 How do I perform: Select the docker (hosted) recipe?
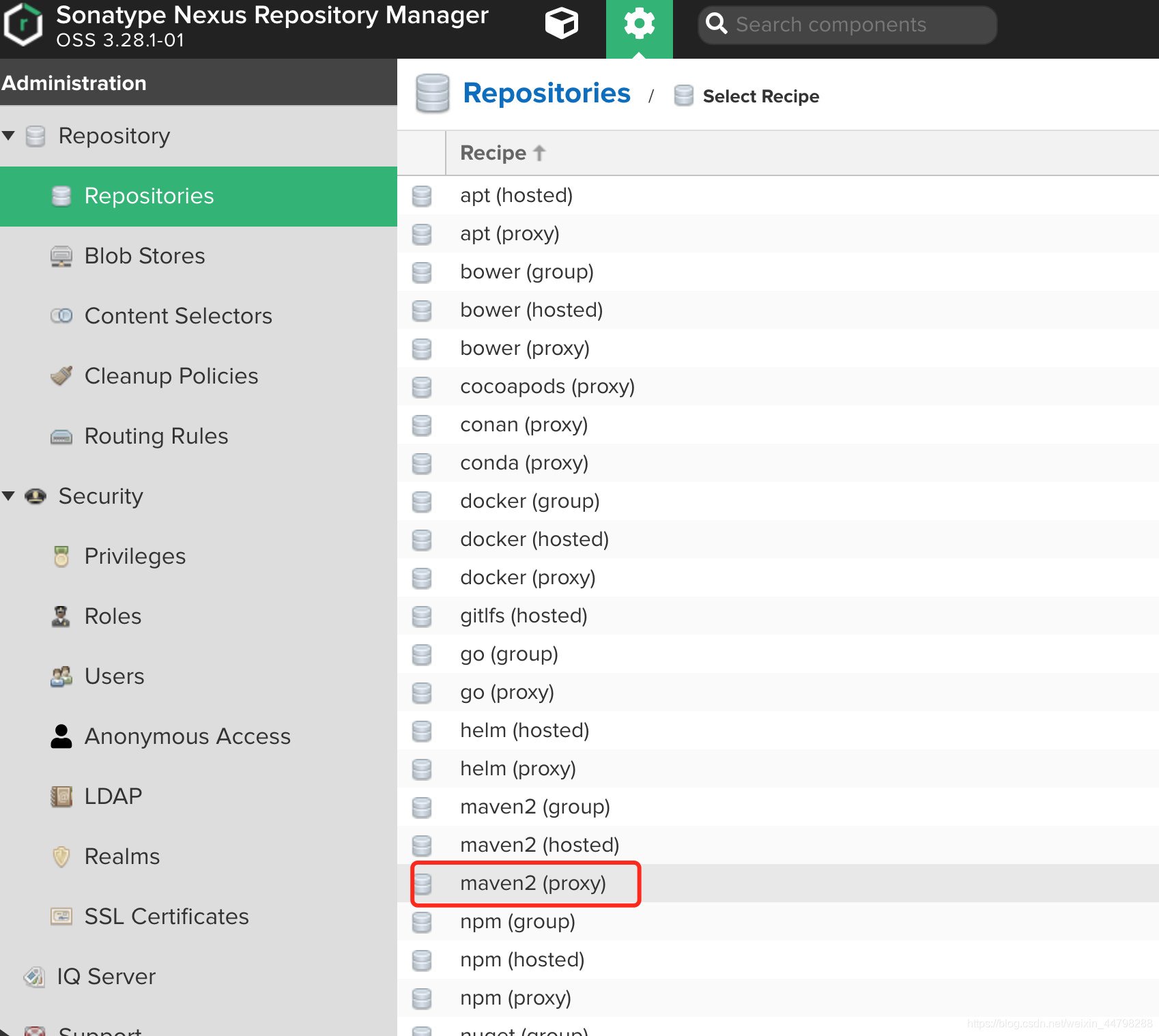pyautogui.click(x=778, y=539)
